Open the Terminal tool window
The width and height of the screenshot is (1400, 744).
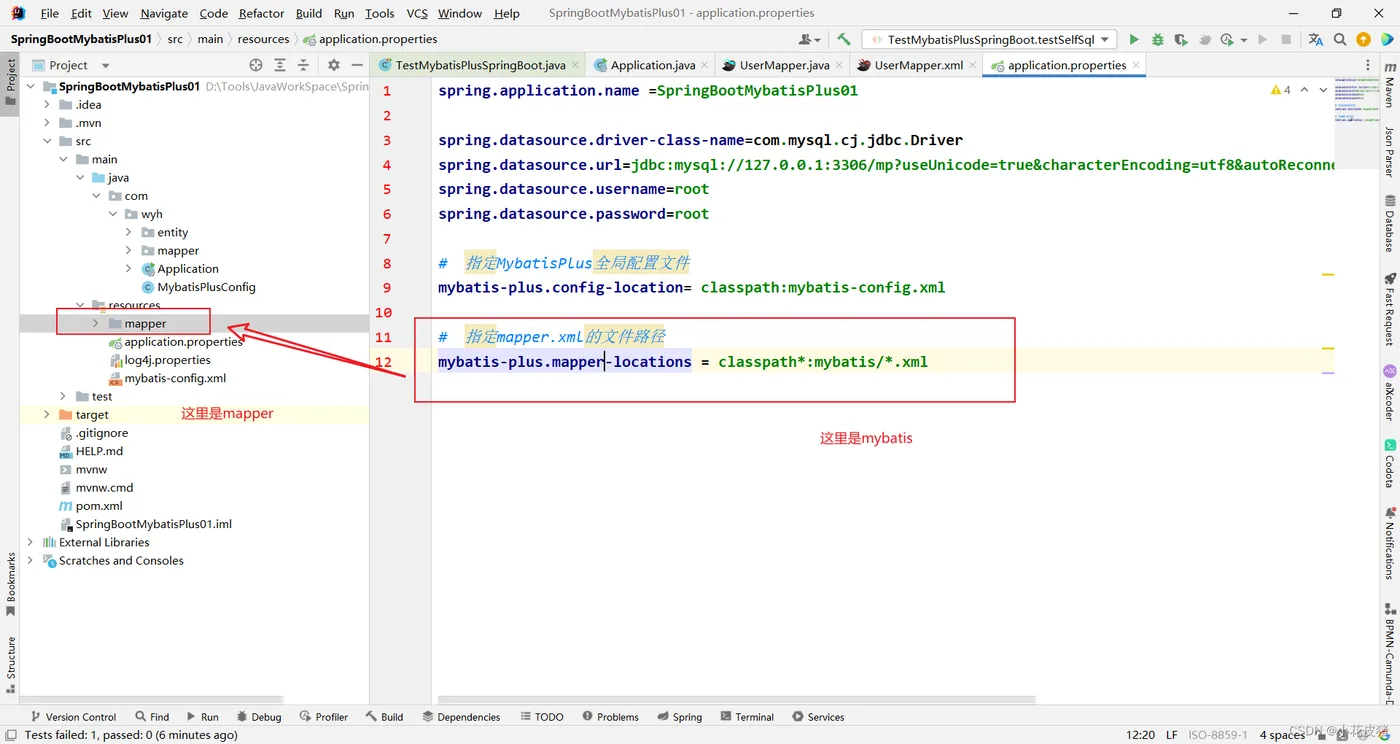coord(746,717)
